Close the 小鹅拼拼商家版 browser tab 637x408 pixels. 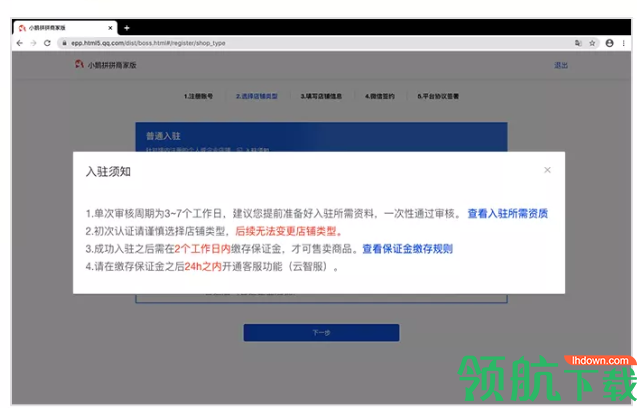[x=110, y=28]
